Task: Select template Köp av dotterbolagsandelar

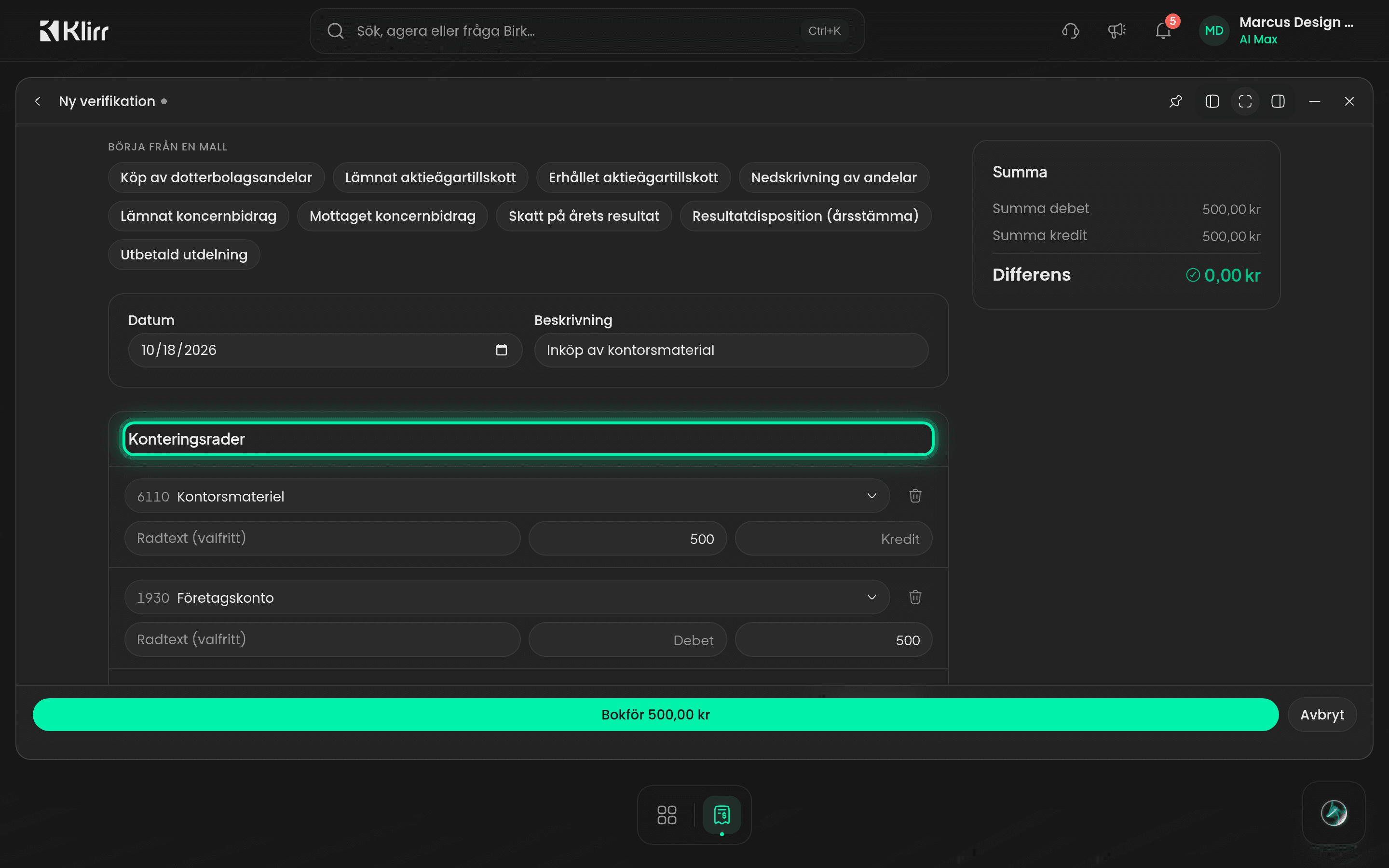Action: tap(217, 178)
